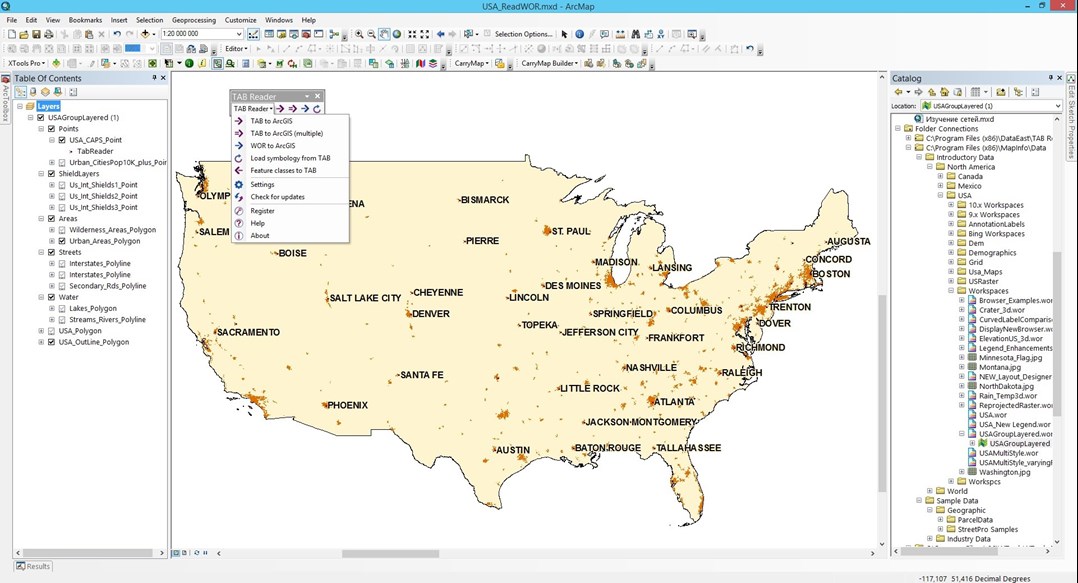Screen dimensions: 1078x583
Task: Select the Wilderness_Areas_Polygon layer name
Action: pos(112,230)
